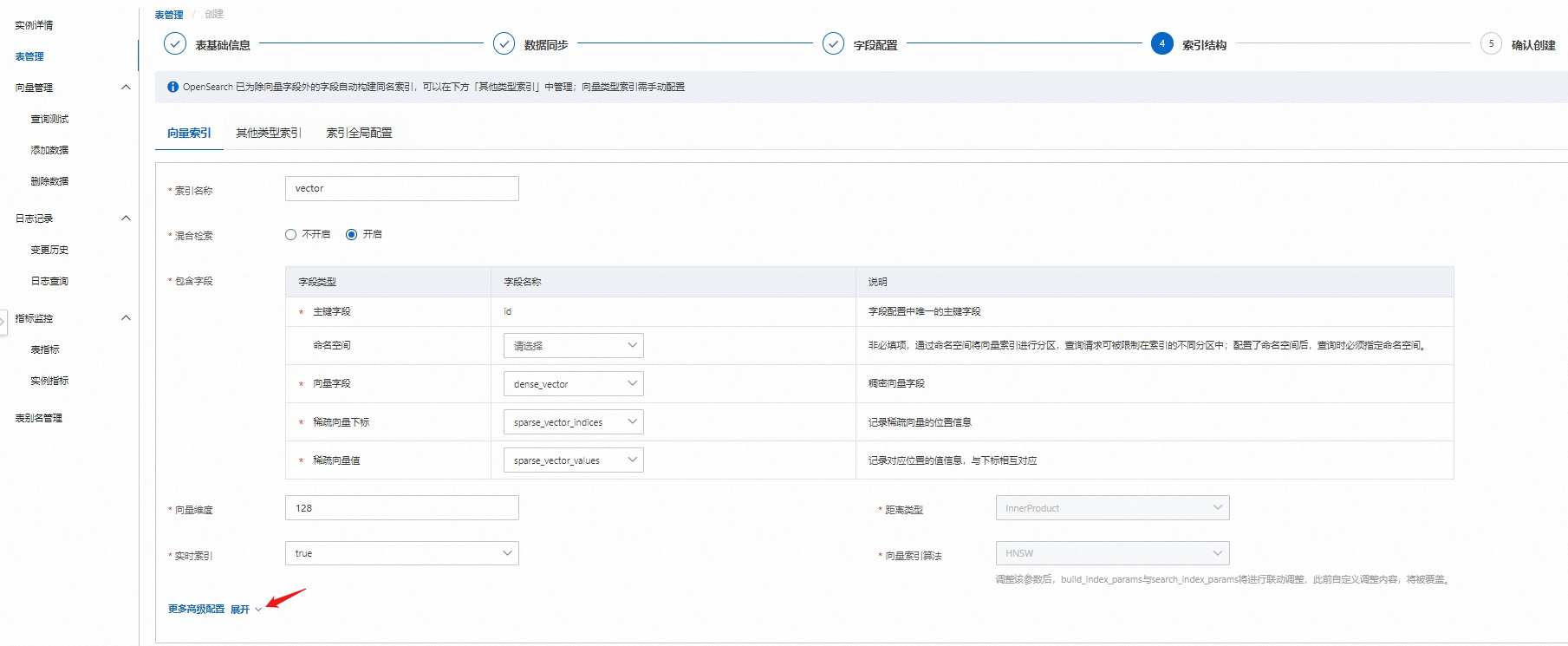Open 表别名管理 in the sidebar

(39, 418)
